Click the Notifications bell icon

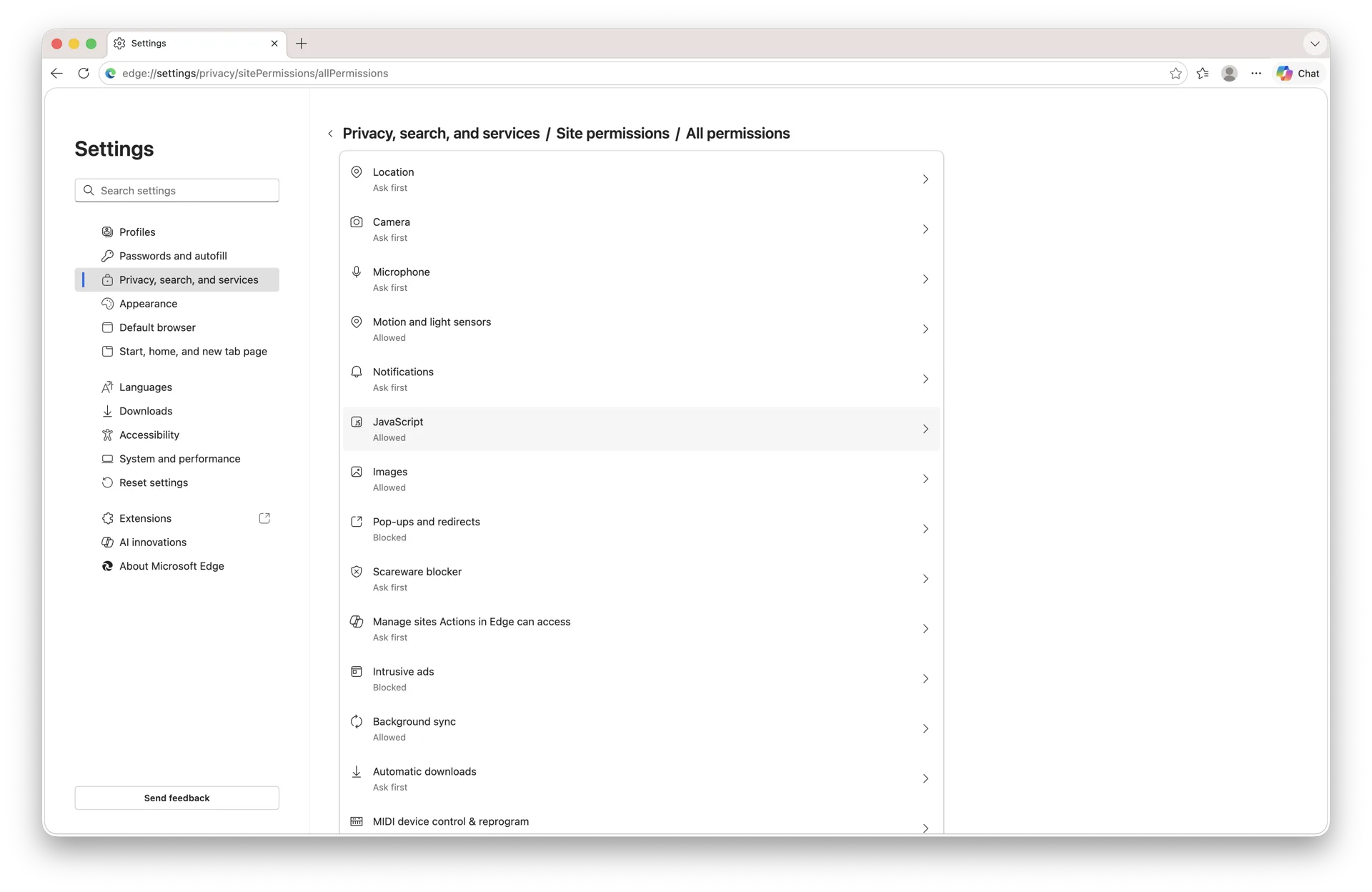pyautogui.click(x=356, y=372)
